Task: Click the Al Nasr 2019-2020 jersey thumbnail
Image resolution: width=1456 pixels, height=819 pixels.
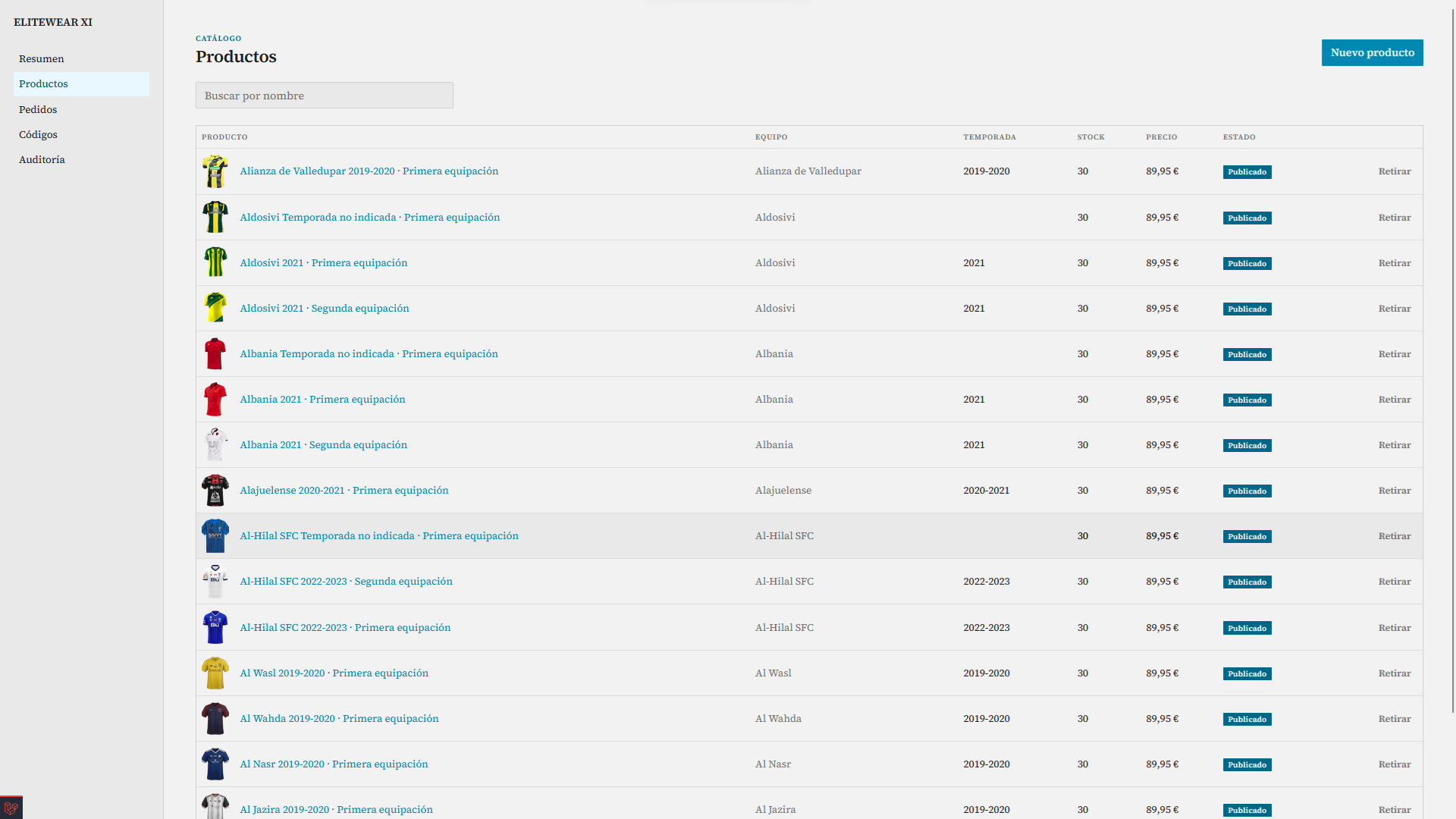Action: (x=215, y=764)
